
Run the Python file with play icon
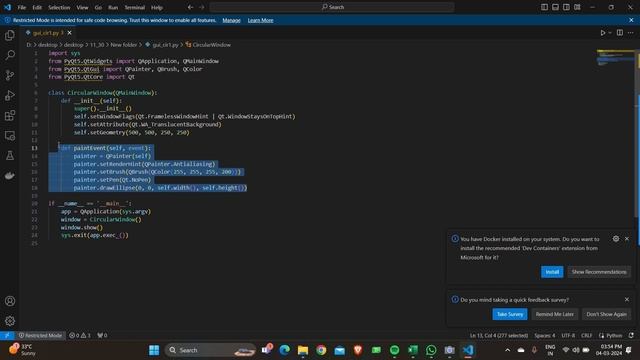602,33
